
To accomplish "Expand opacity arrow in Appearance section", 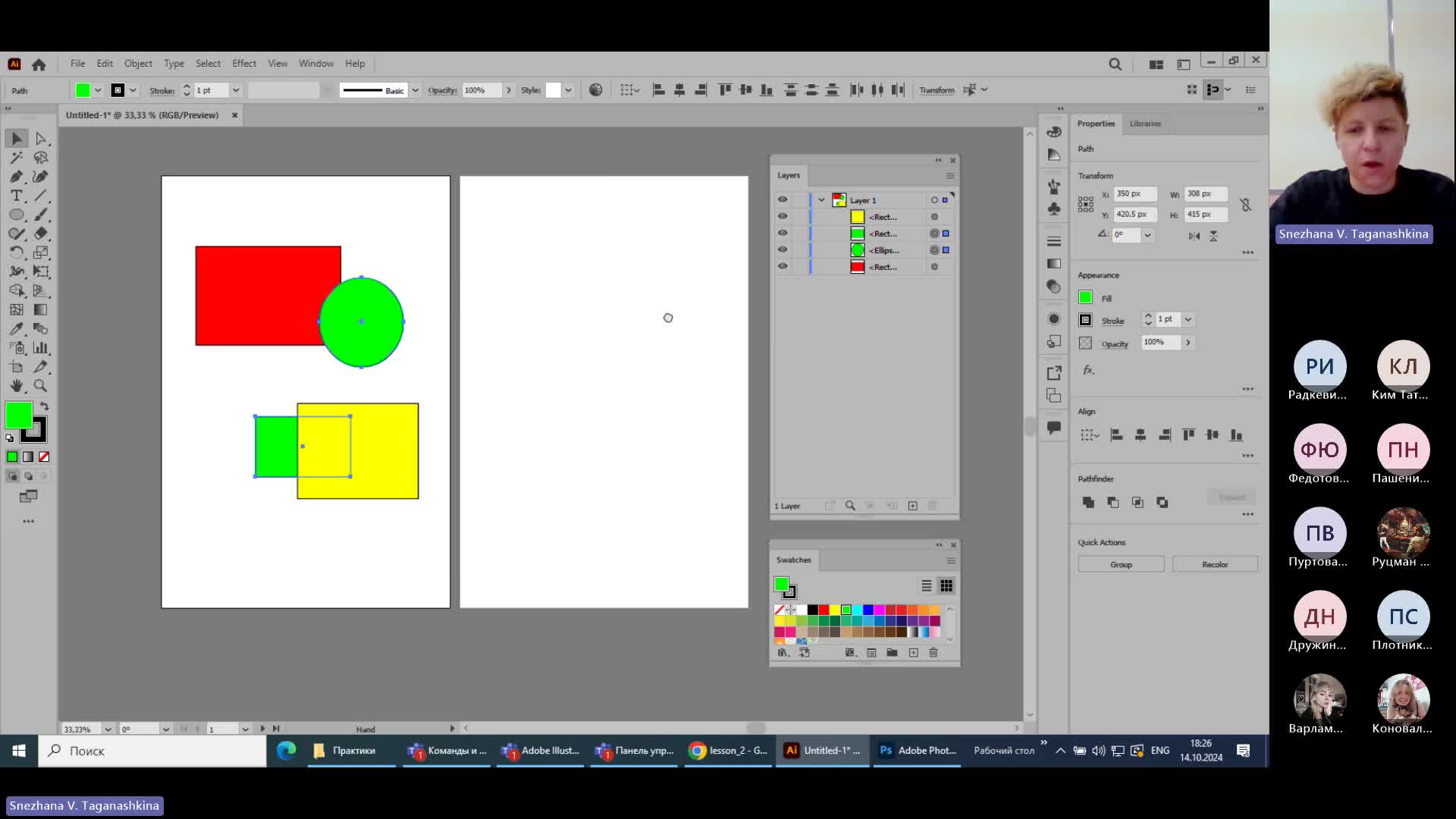I will 1188,343.
